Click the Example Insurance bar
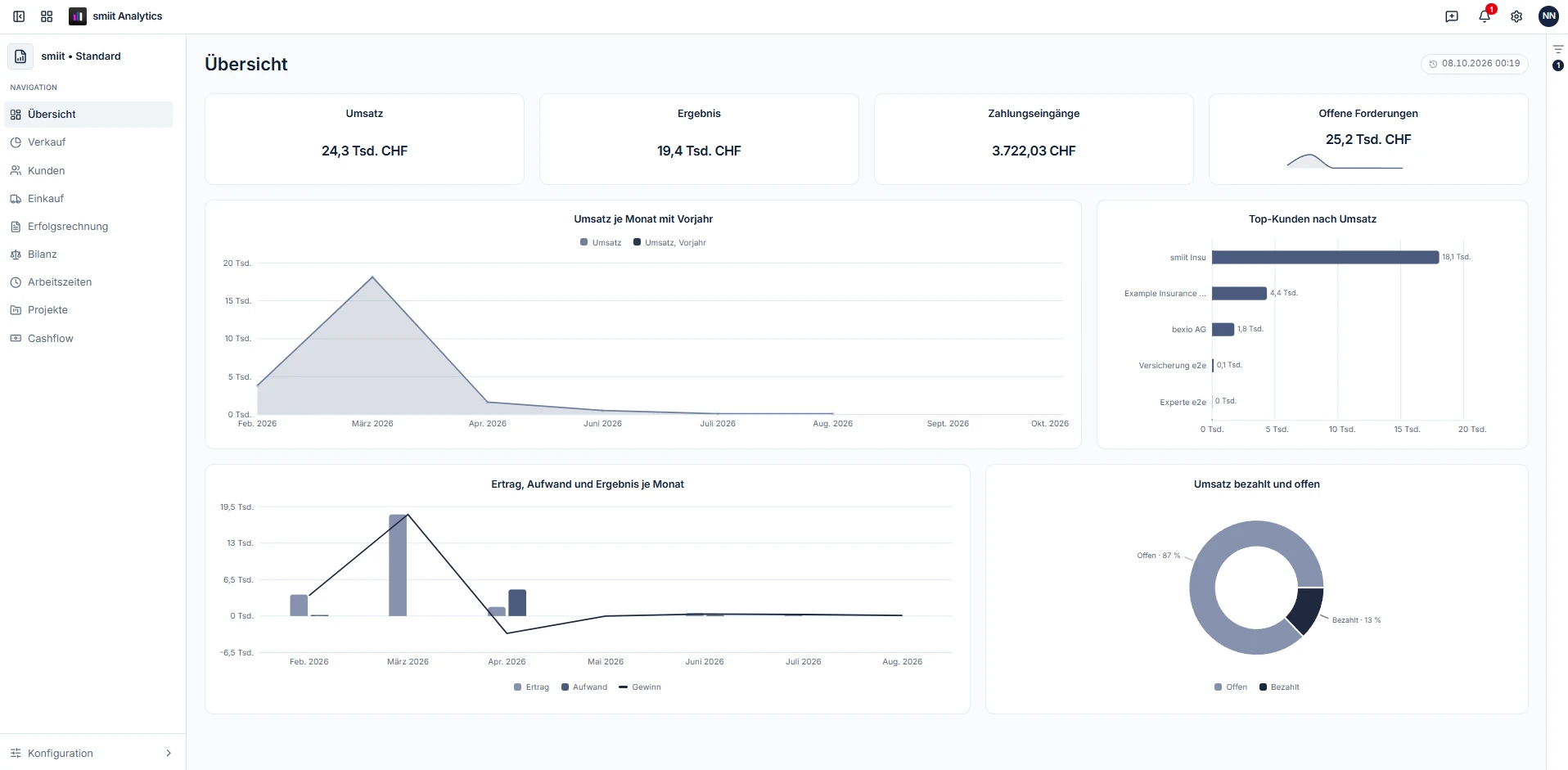Viewport: 1568px width, 770px height. (x=1239, y=294)
